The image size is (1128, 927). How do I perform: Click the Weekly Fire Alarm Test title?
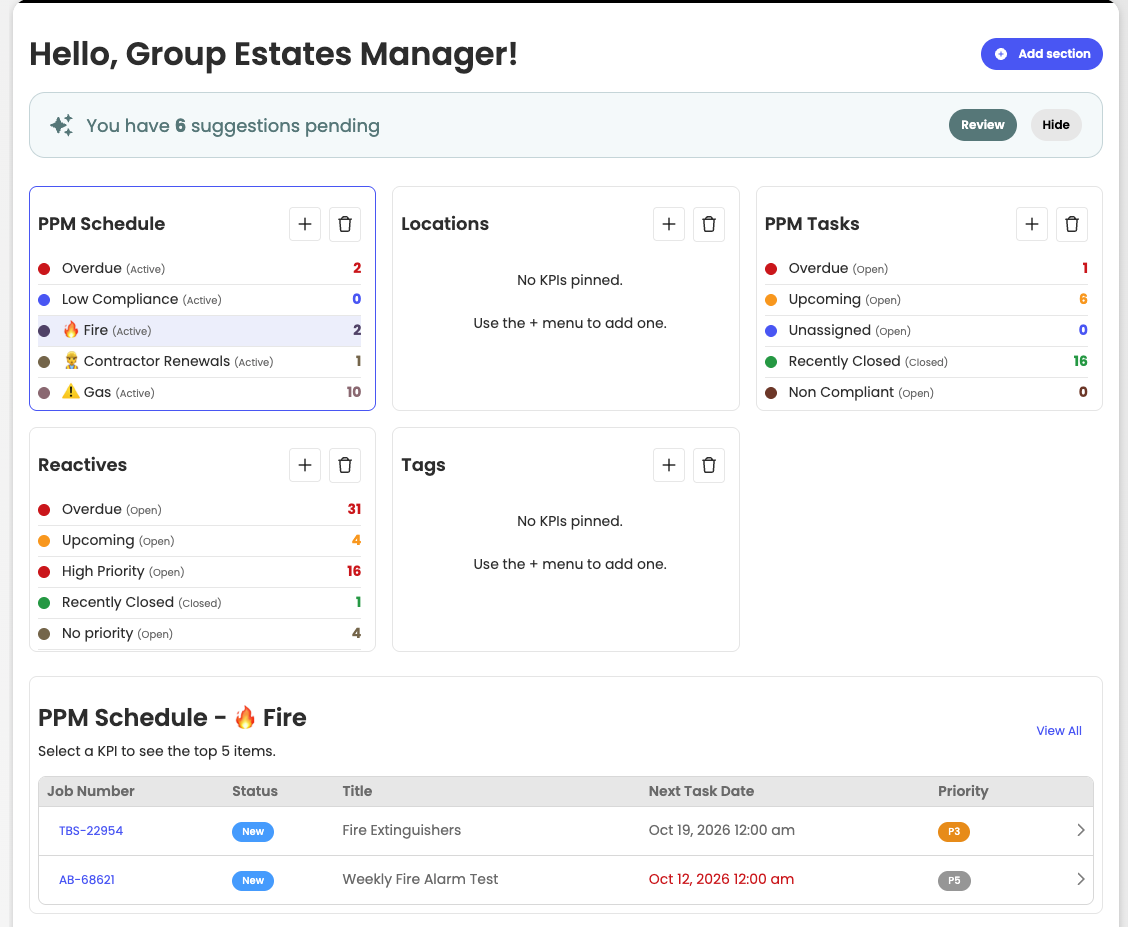(x=420, y=879)
